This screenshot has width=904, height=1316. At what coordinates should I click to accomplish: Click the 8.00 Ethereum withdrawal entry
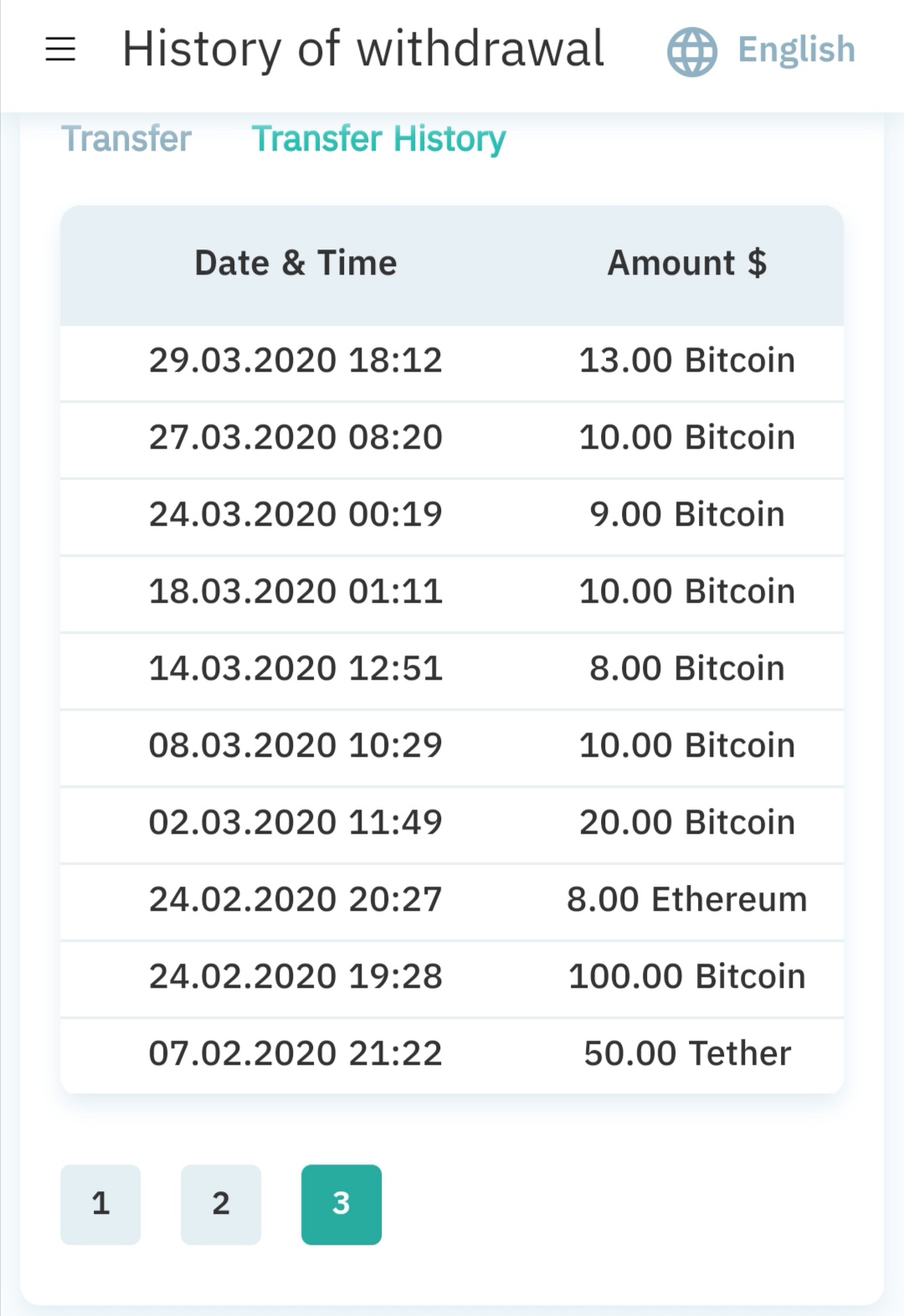pyautogui.click(x=686, y=900)
